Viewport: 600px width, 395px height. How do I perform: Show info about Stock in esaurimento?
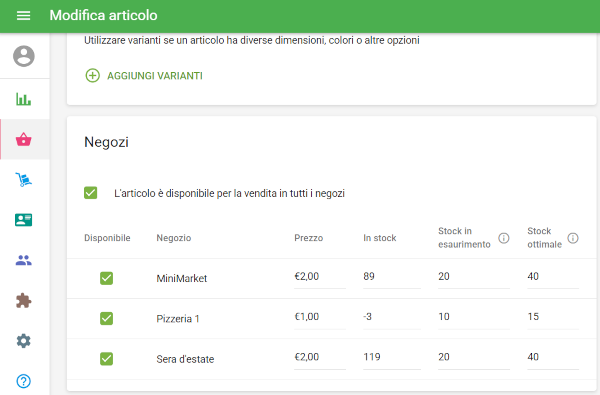click(x=504, y=238)
